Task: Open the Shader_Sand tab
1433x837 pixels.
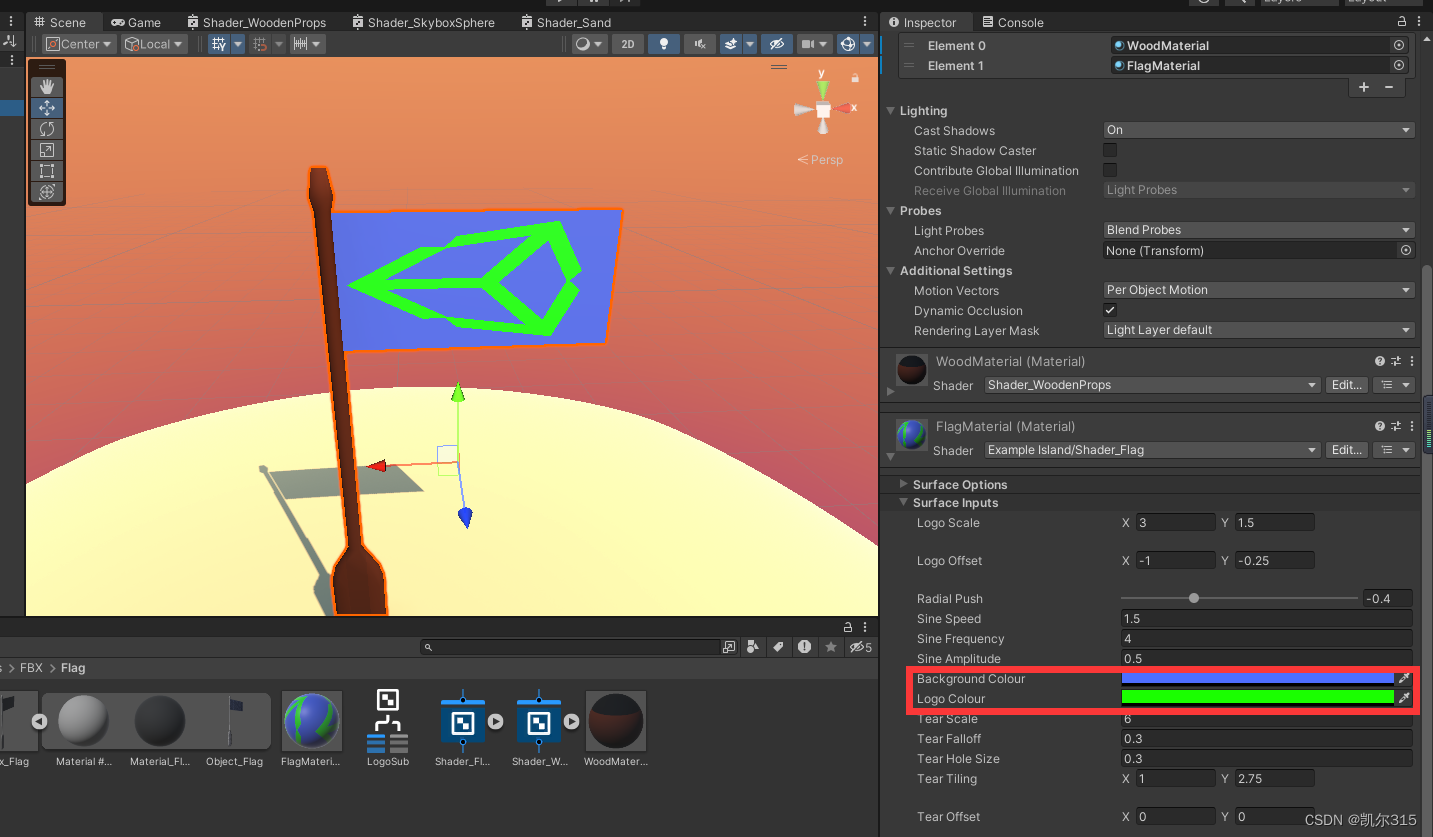Action: [565, 22]
